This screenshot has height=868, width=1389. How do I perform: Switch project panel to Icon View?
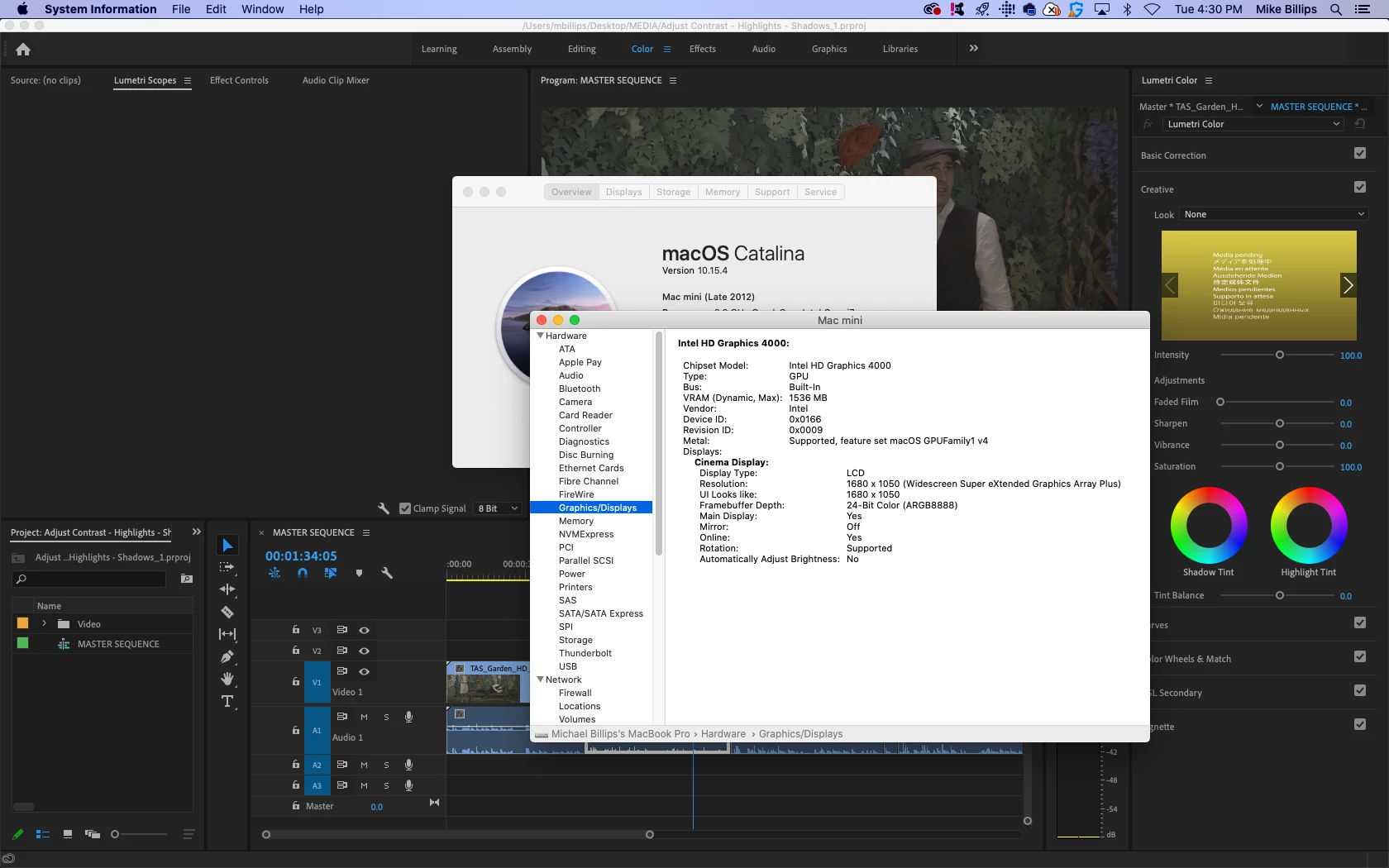tap(68, 834)
